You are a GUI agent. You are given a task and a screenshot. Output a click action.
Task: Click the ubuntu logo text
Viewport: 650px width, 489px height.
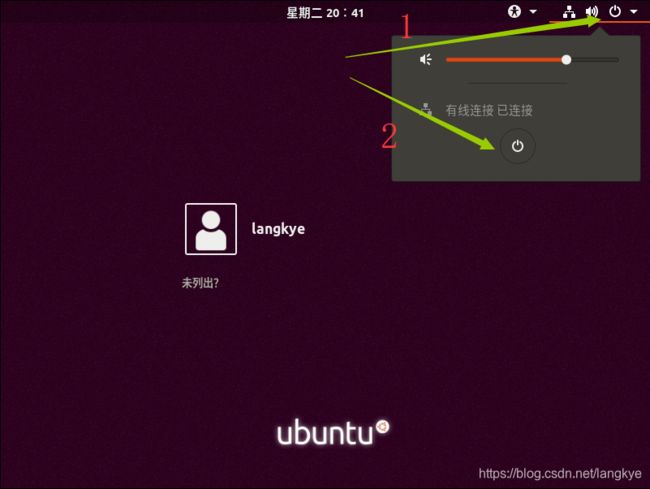click(x=325, y=433)
